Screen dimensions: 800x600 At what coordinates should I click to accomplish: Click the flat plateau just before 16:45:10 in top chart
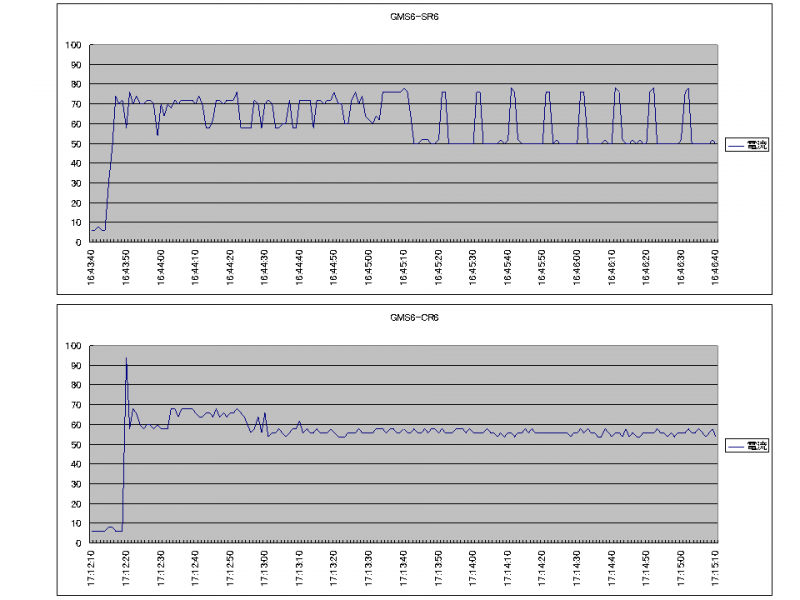pos(392,92)
